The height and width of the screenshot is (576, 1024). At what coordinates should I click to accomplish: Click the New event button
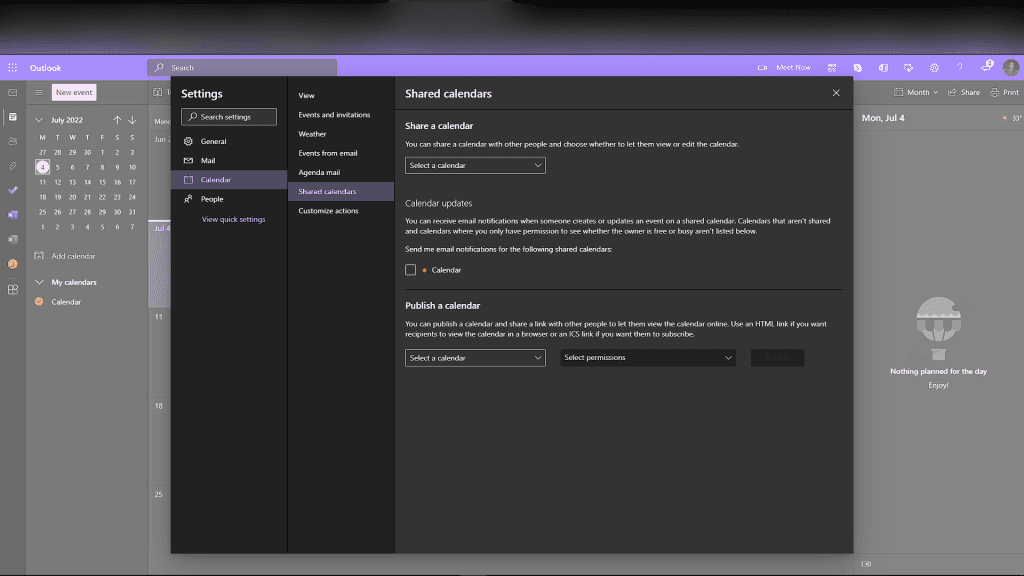(x=74, y=92)
